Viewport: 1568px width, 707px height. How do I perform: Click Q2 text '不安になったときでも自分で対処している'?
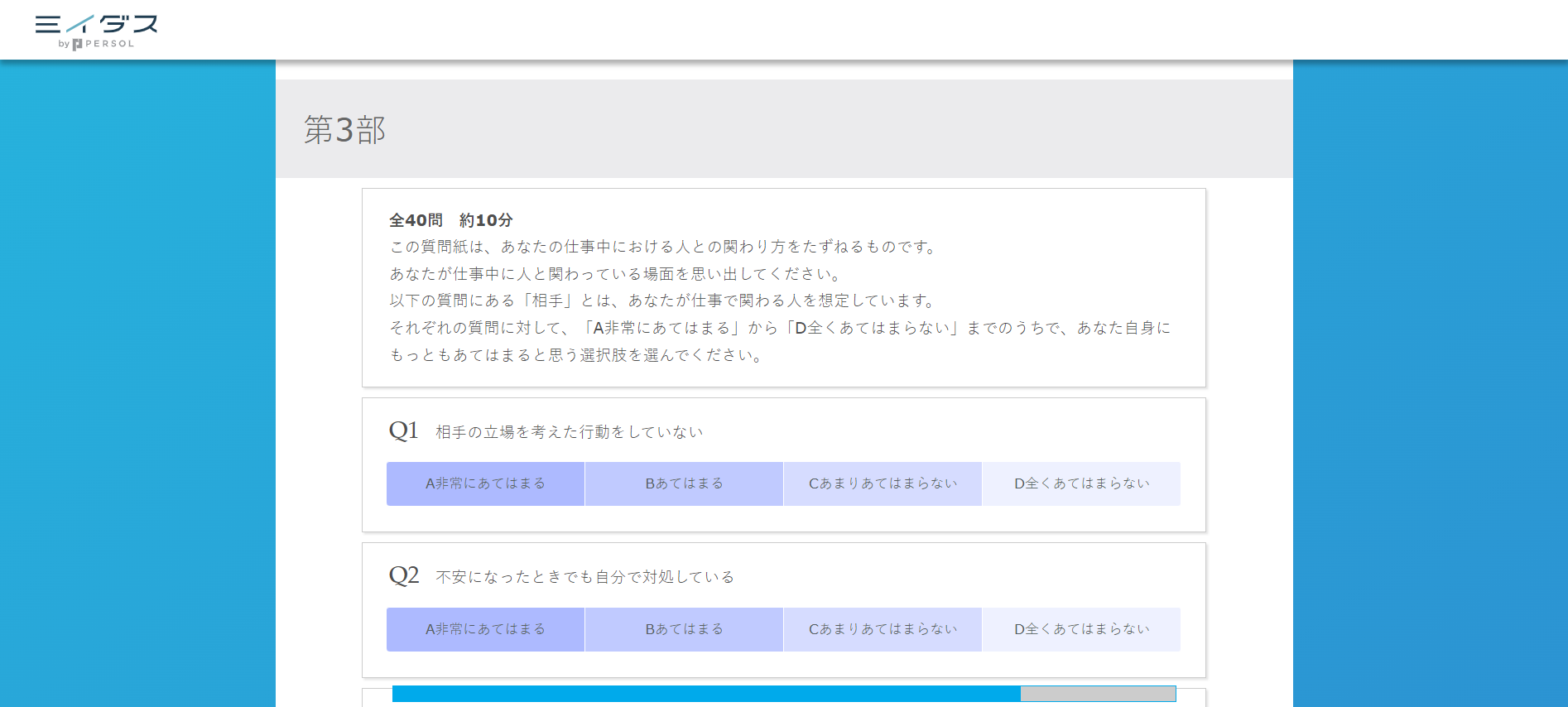point(584,577)
